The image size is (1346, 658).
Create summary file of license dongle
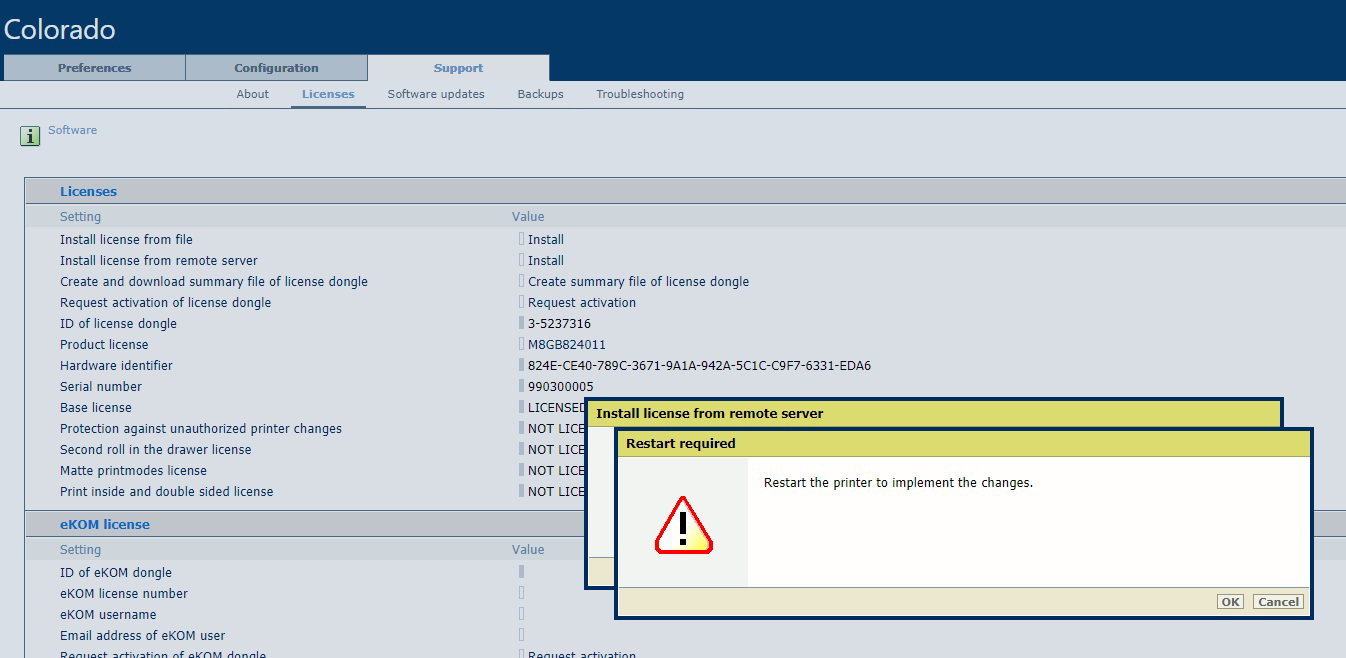638,282
